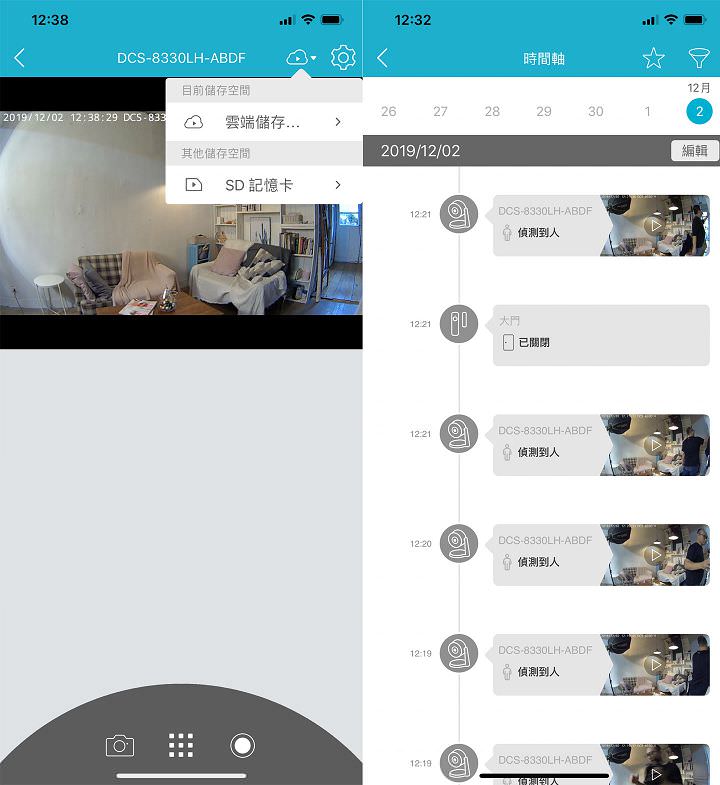The height and width of the screenshot is (785, 720).
Task: Open camera settings gear icon
Action: pyautogui.click(x=343, y=58)
